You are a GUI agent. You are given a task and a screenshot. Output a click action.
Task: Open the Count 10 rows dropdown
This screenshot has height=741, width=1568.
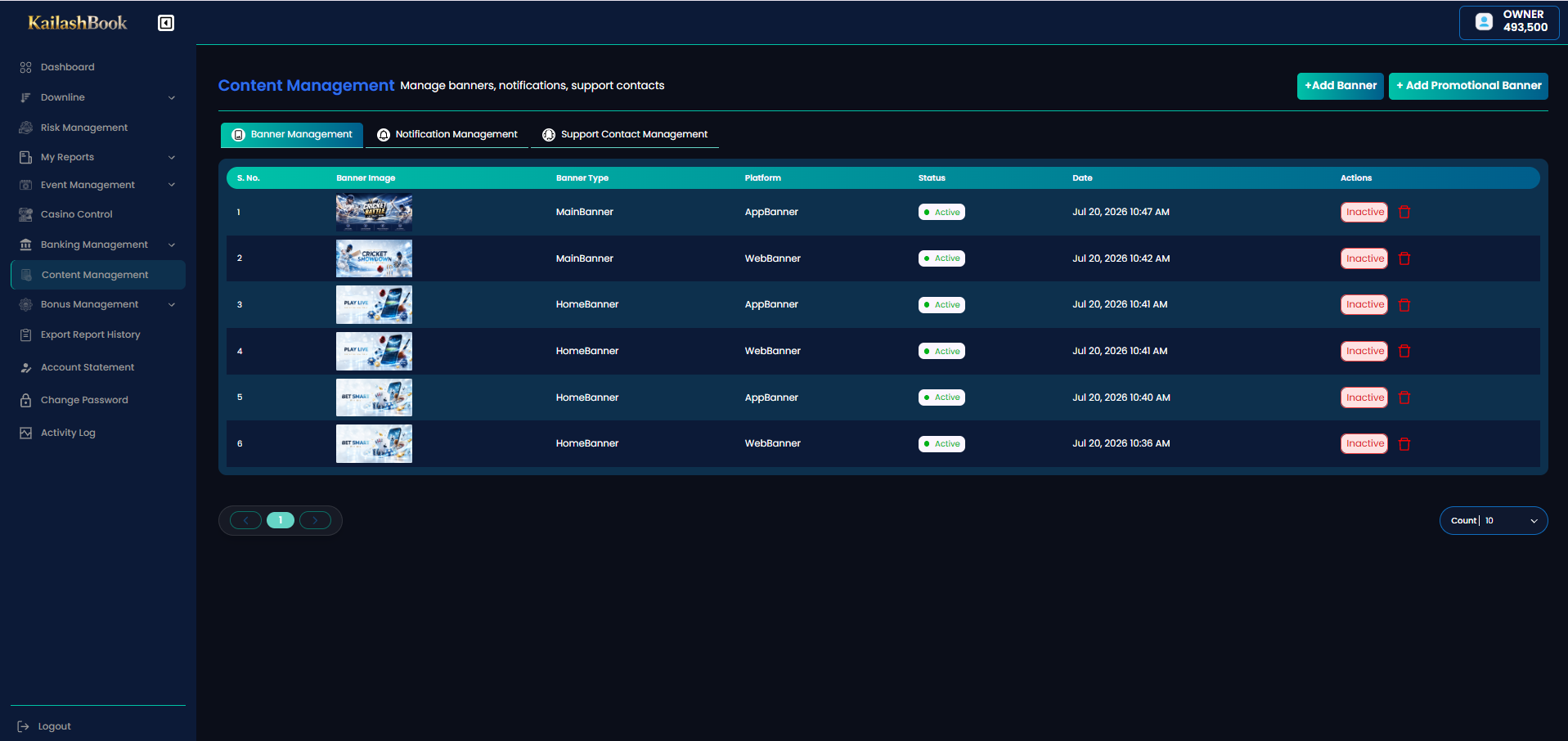point(1494,521)
